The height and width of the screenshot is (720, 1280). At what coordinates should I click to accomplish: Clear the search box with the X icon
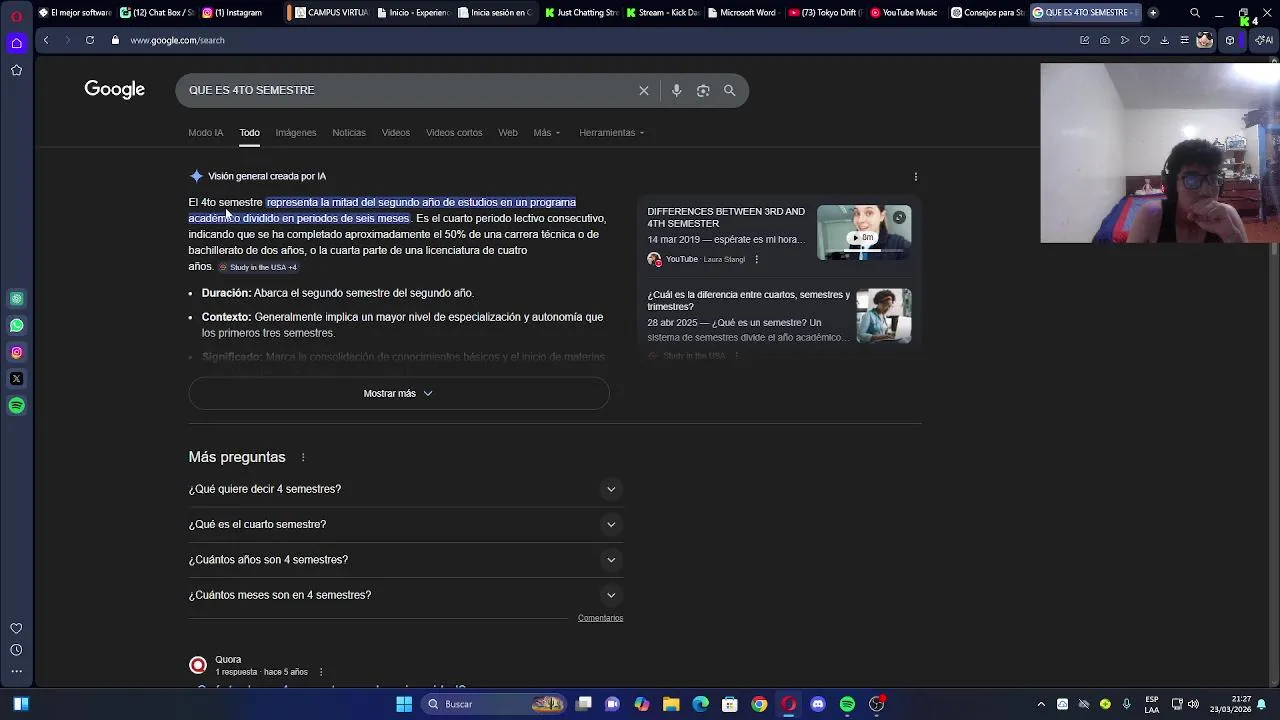(x=644, y=90)
